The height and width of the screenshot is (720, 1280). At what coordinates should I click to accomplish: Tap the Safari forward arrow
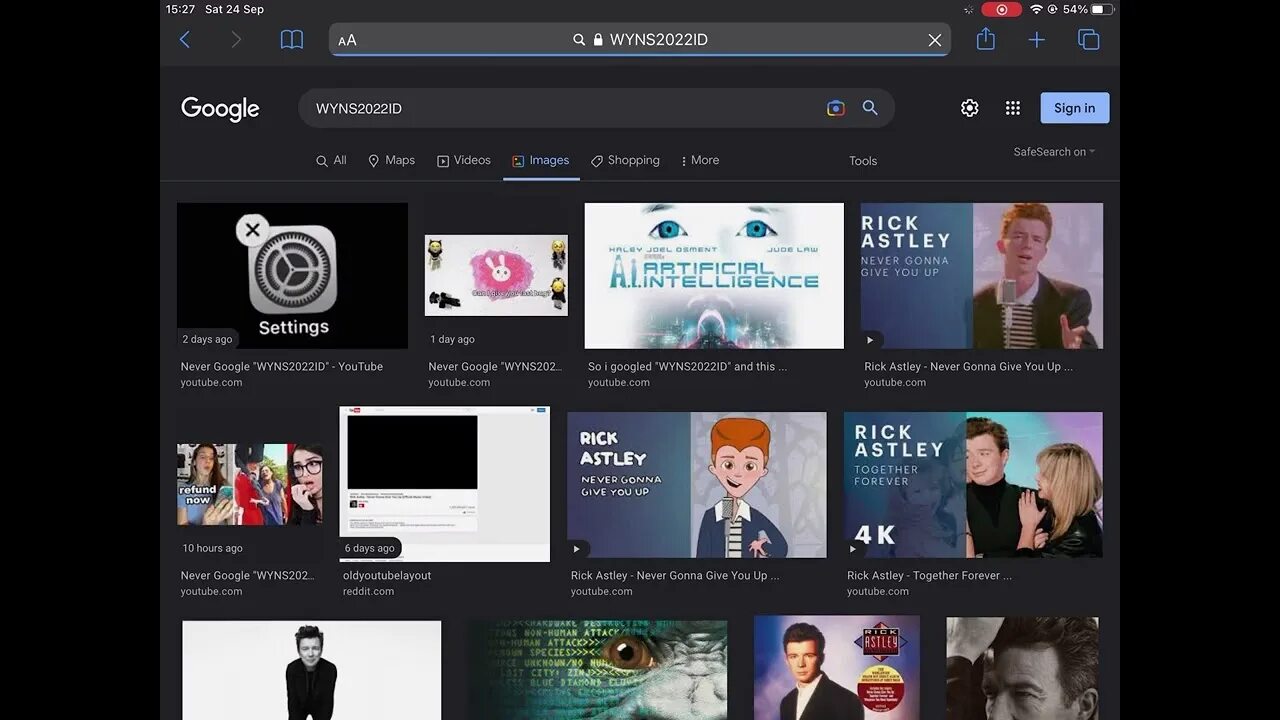pyautogui.click(x=236, y=40)
